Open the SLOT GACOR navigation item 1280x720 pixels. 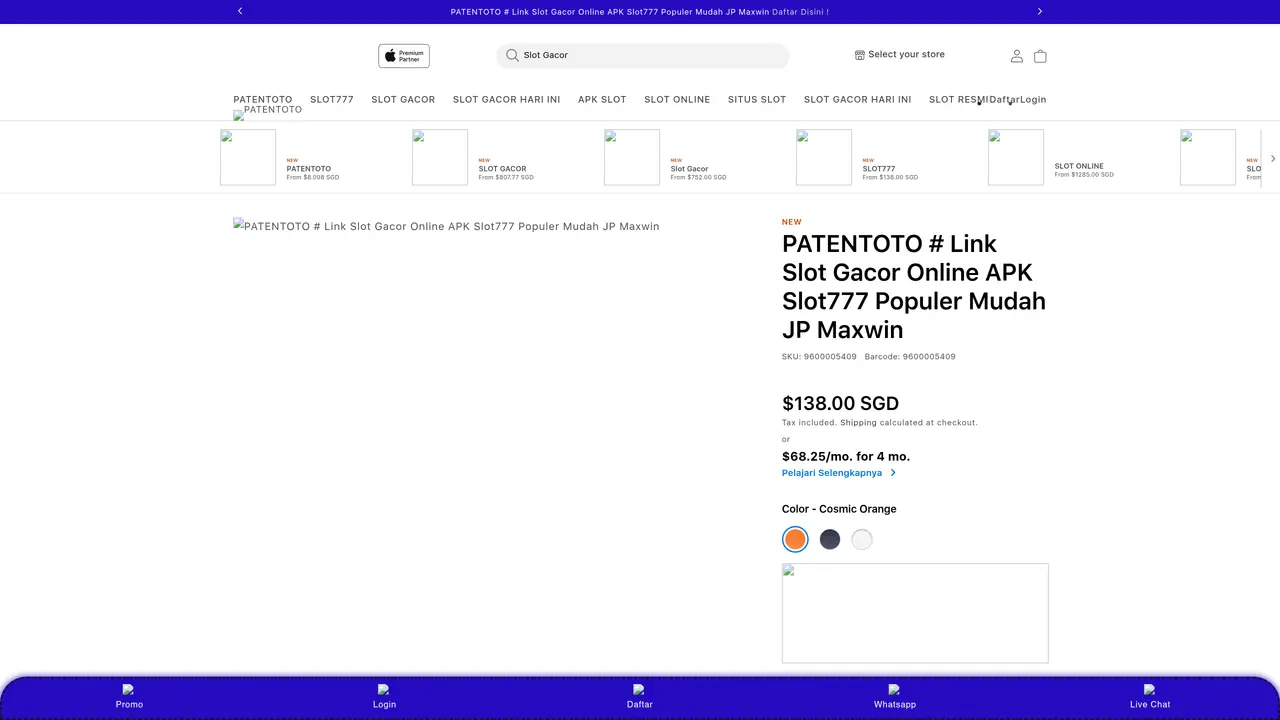point(403,99)
